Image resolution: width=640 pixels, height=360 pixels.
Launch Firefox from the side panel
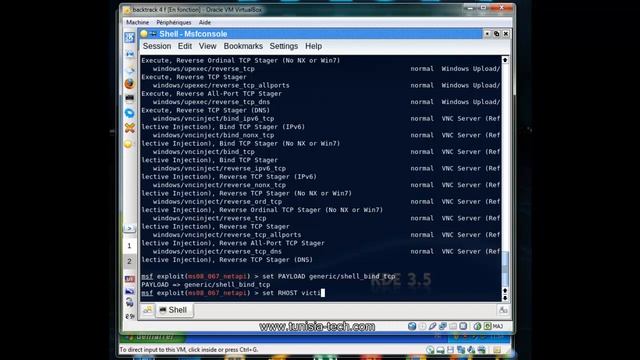129,83
